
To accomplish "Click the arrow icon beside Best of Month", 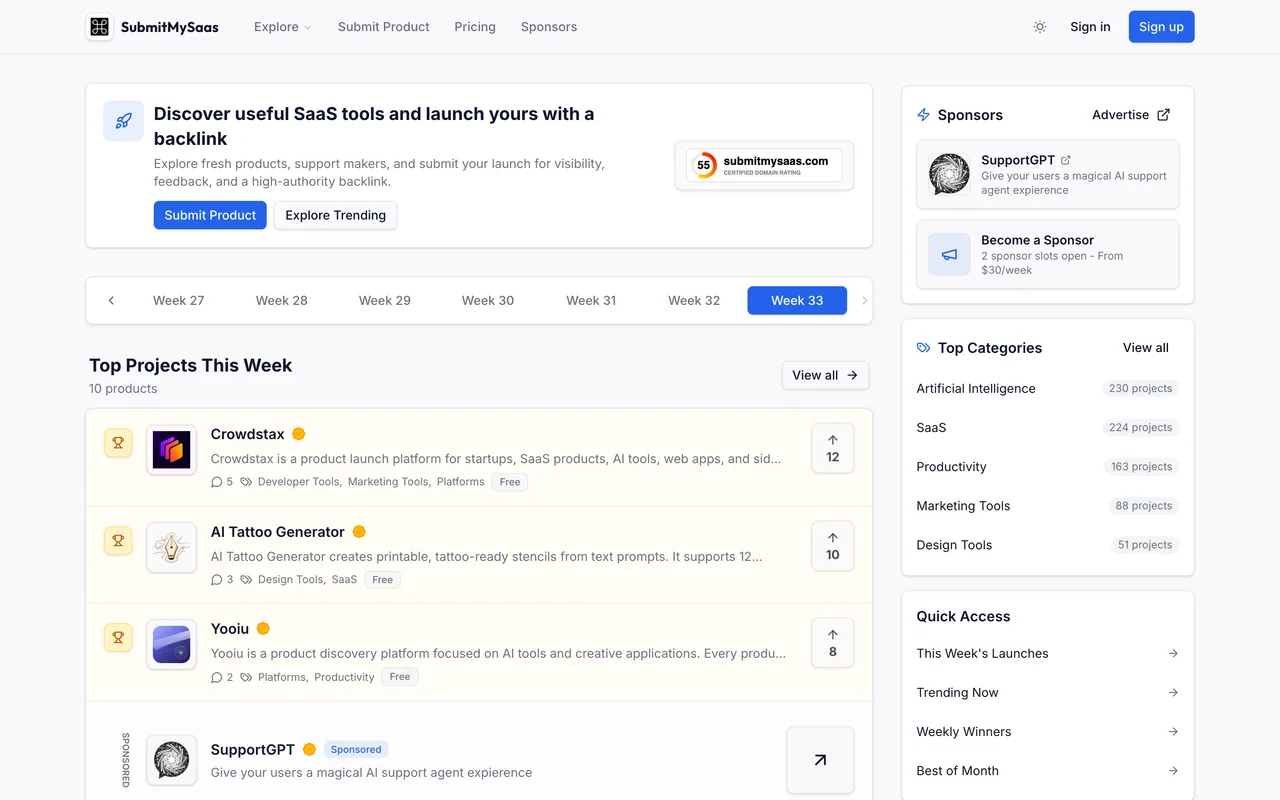I will 1173,771.
